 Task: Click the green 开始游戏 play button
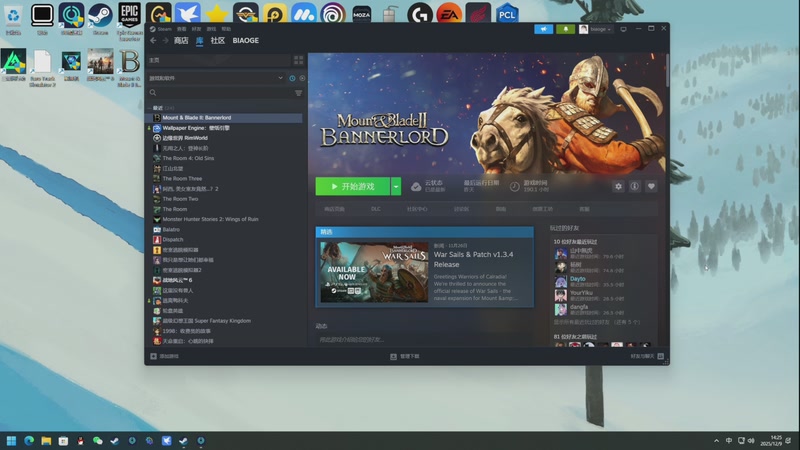353,186
